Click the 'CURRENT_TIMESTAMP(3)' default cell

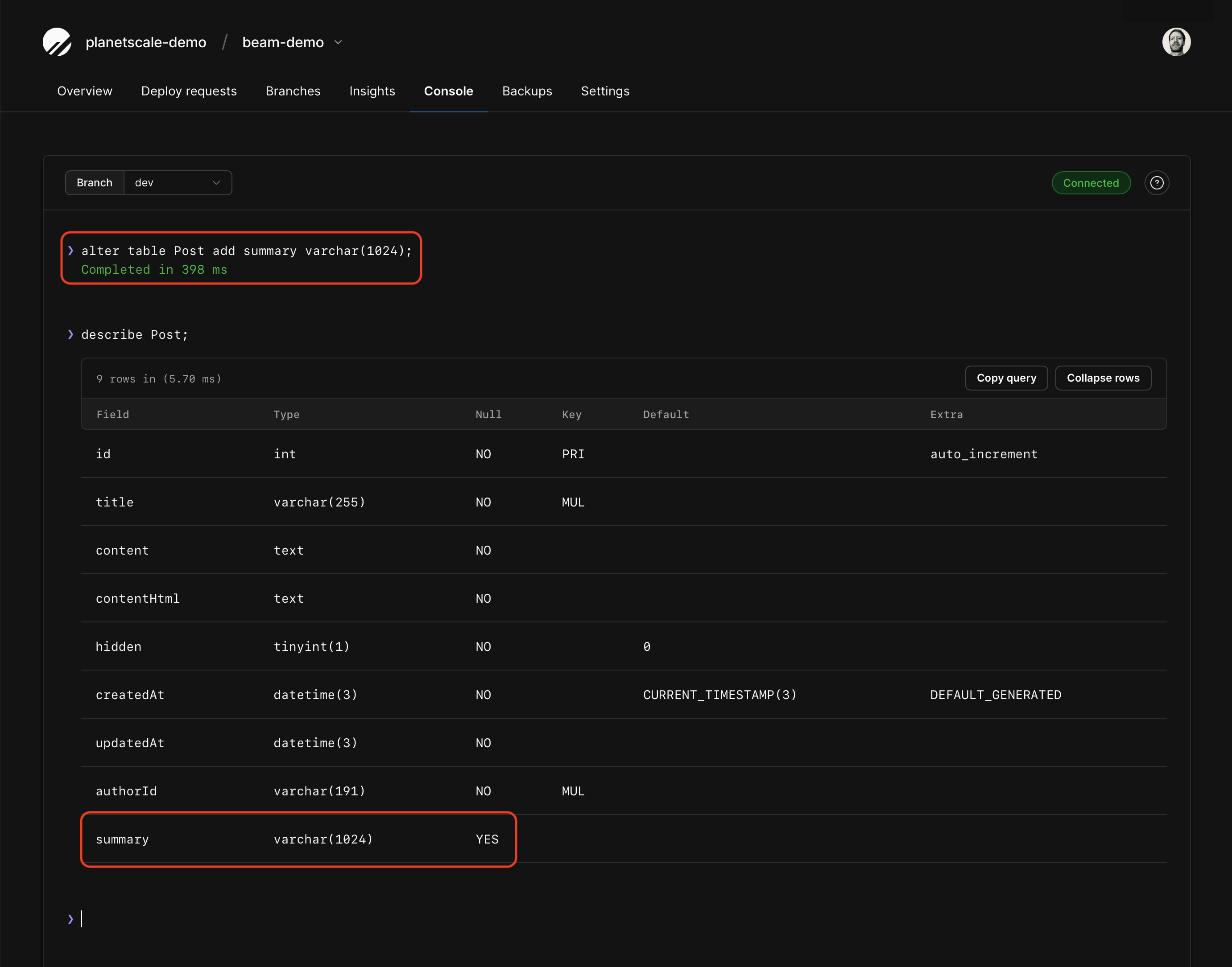click(x=720, y=695)
